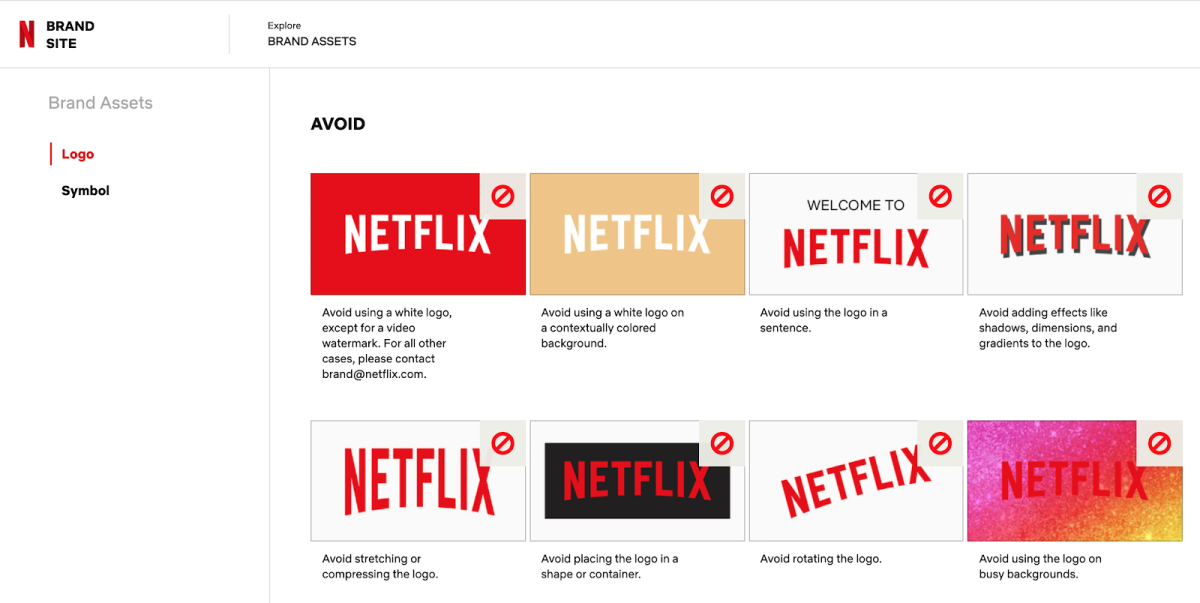Click the prohibited icon on tan background card
Image resolution: width=1200 pixels, height=603 pixels.
[x=722, y=196]
